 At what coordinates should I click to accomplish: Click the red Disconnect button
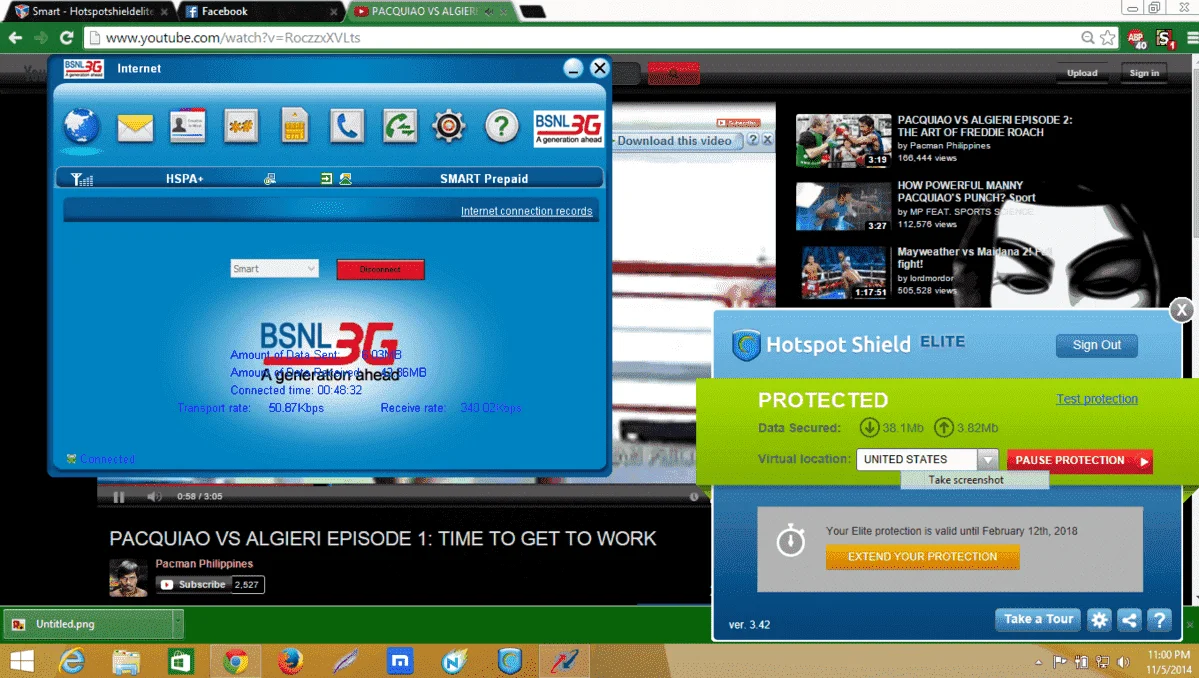coord(381,269)
